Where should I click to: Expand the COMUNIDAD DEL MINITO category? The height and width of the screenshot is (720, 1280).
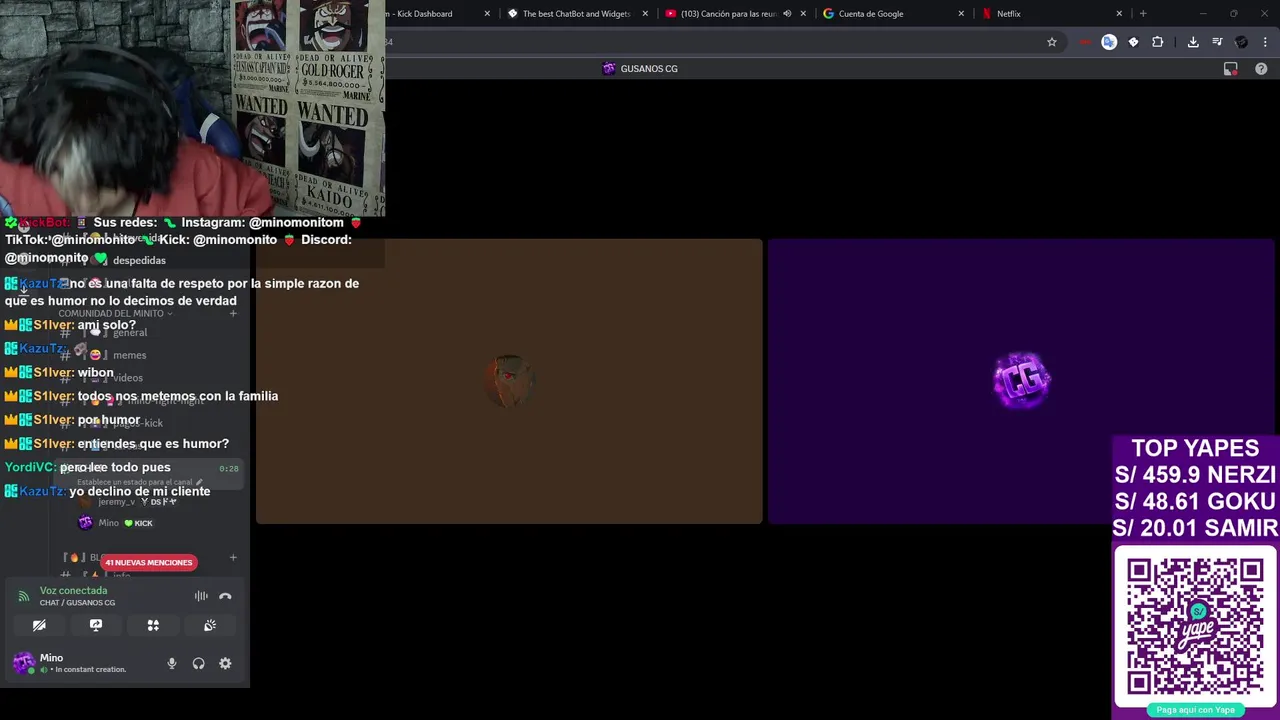point(116,314)
